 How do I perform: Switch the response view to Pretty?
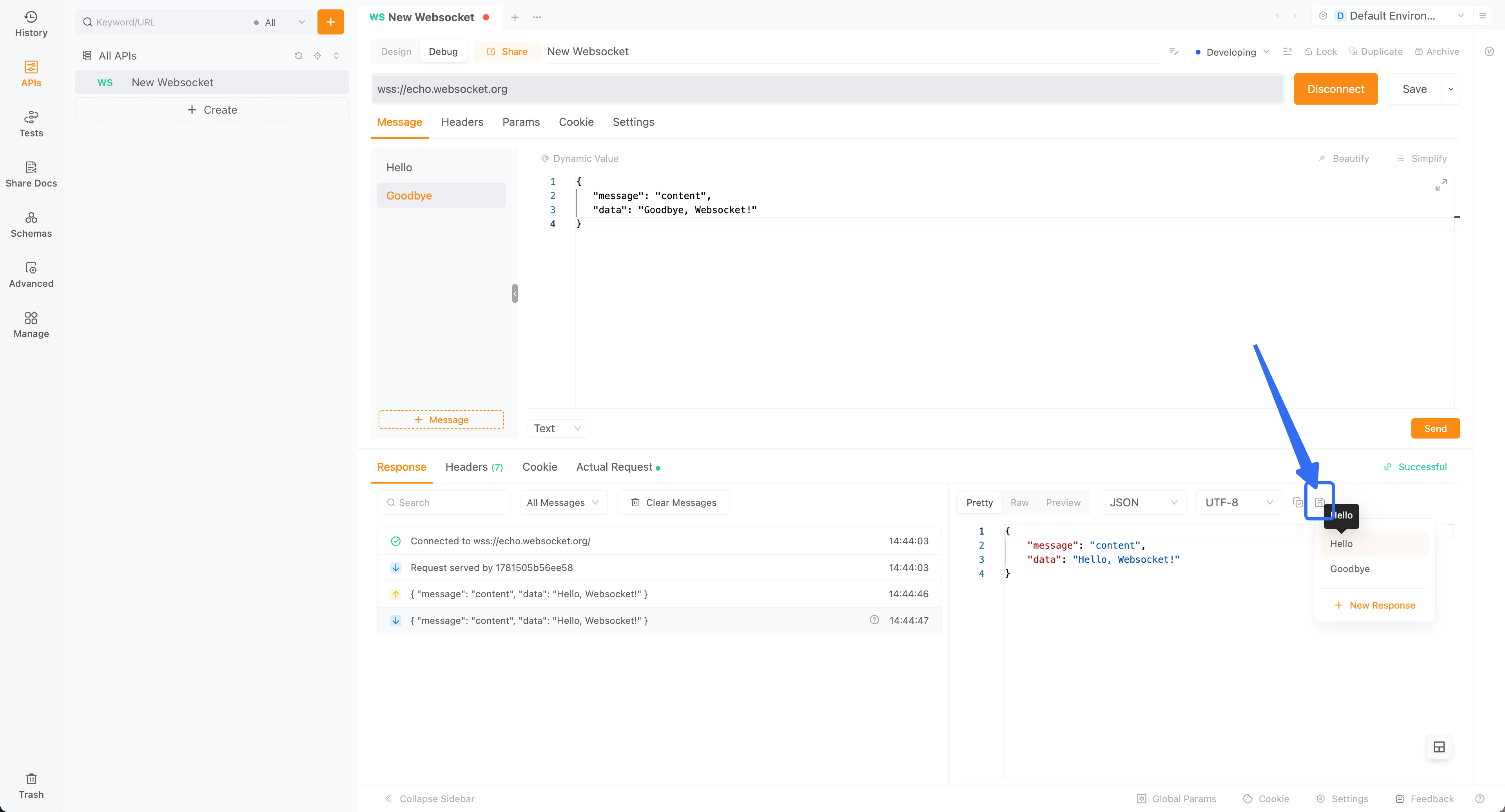pyautogui.click(x=979, y=502)
